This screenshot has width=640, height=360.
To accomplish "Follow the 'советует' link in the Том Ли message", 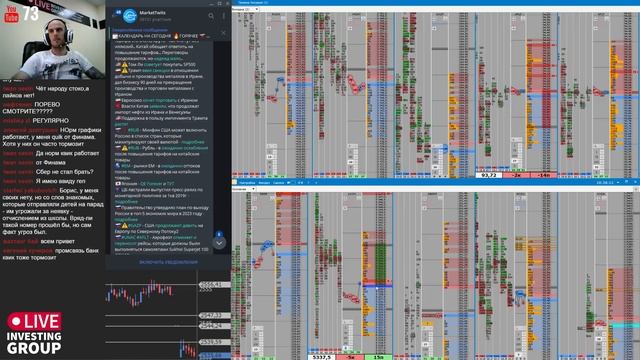I will click(152, 64).
